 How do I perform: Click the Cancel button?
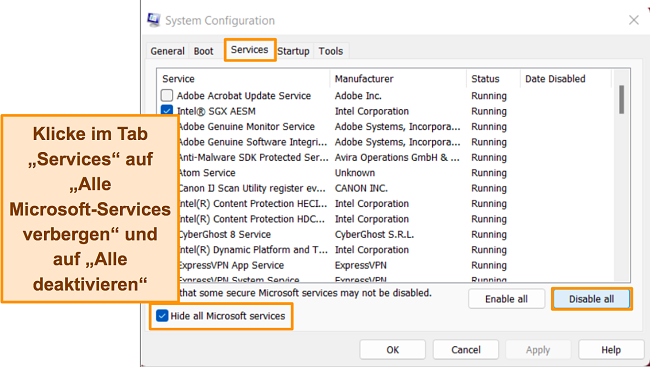pos(466,350)
